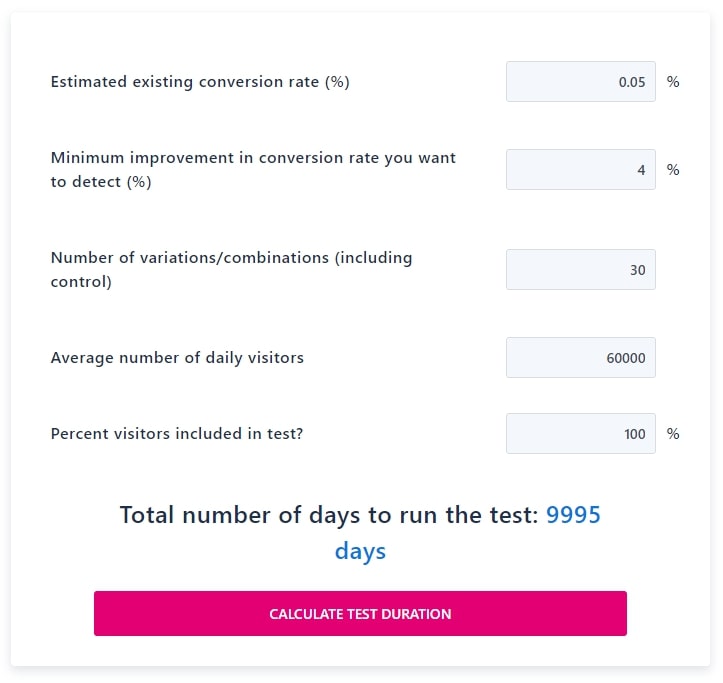Click the word 'Total' in the result heading

tap(147, 515)
